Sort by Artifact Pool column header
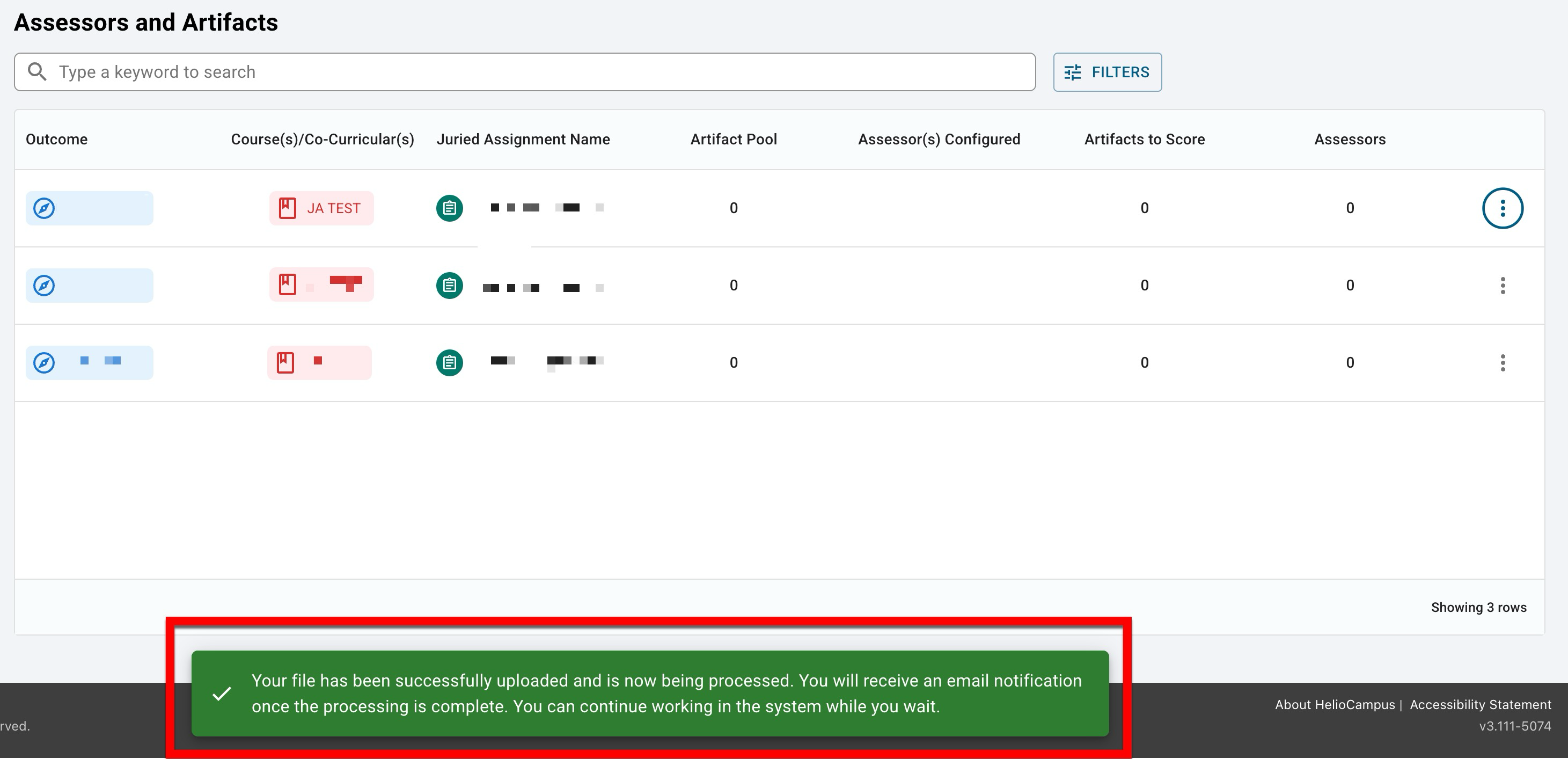 pos(733,140)
